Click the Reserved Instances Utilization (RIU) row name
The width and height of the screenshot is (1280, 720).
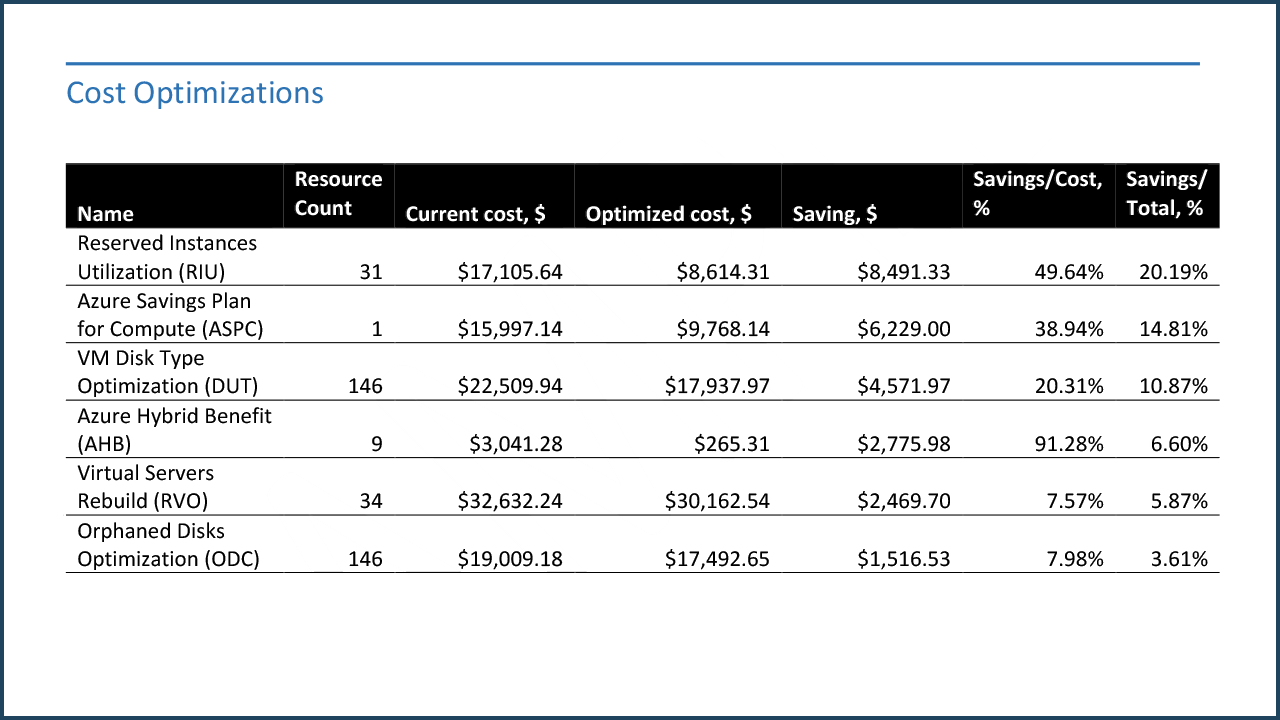click(167, 257)
